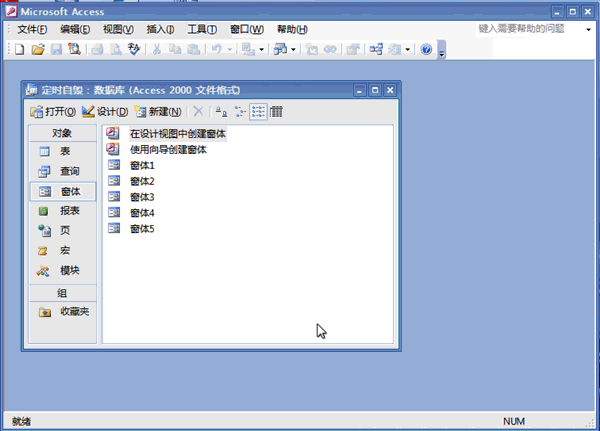This screenshot has height=431, width=600.
Task: Click the OfficeLinks toolbar icon
Action: [248, 49]
